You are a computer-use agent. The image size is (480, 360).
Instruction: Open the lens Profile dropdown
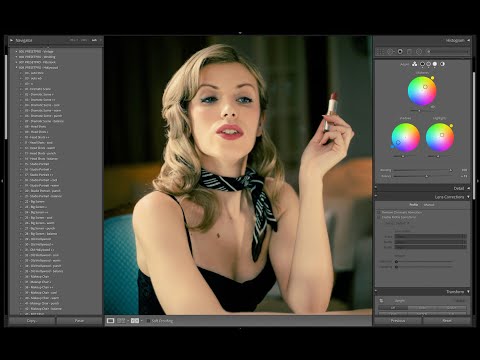coord(430,247)
